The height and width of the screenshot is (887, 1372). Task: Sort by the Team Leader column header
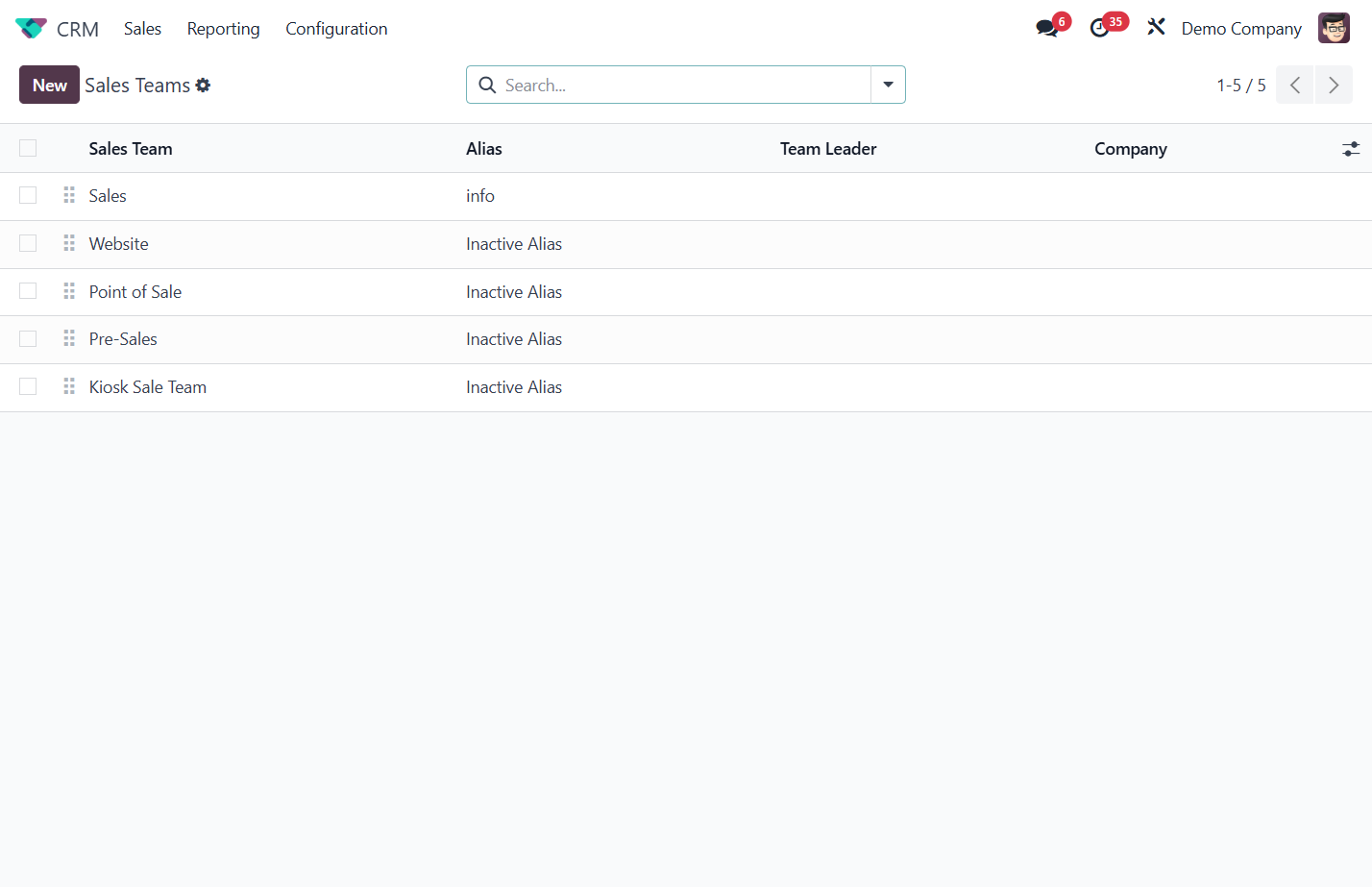828,149
